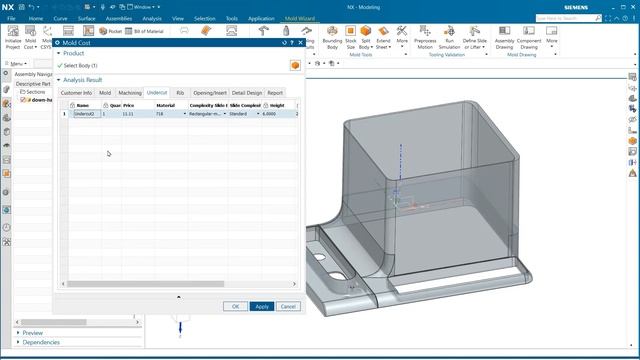Collapse the Analysis Result section
The image size is (640, 360).
click(59, 80)
